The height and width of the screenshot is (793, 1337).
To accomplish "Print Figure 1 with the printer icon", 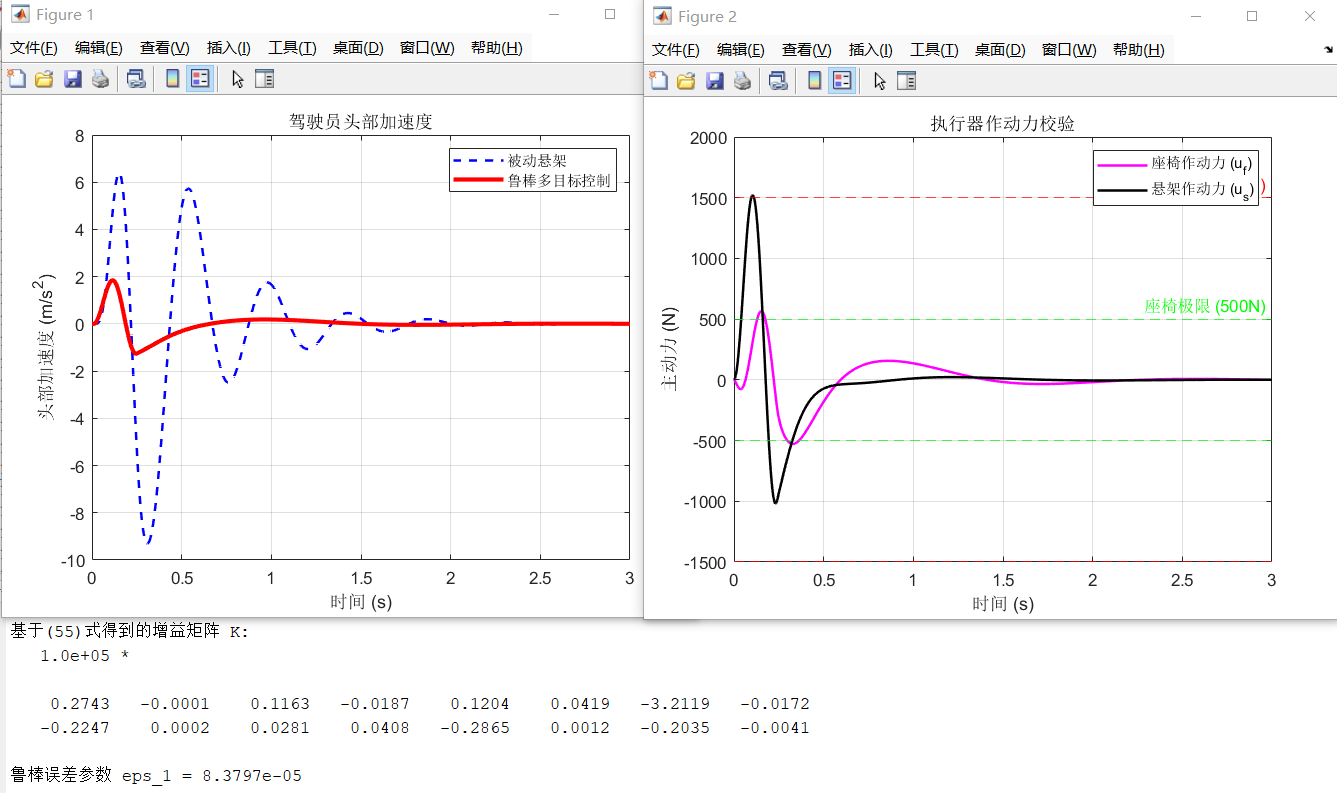I will (x=100, y=79).
